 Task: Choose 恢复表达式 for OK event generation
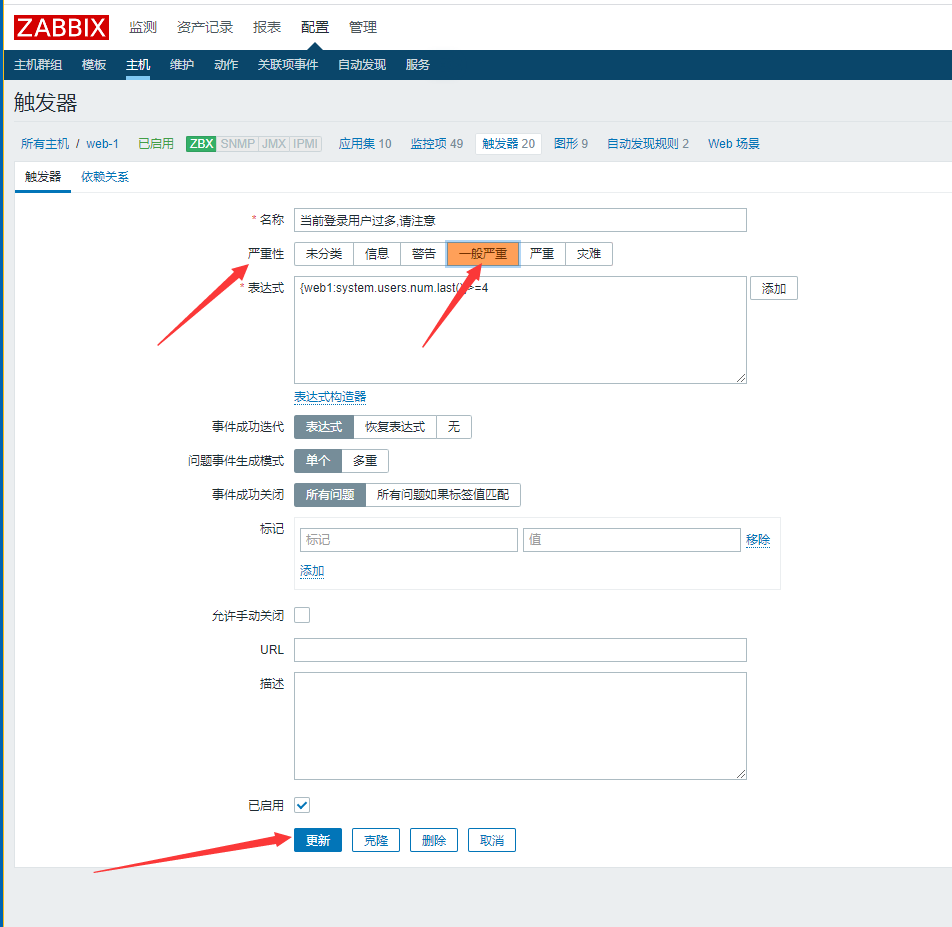[x=395, y=427]
